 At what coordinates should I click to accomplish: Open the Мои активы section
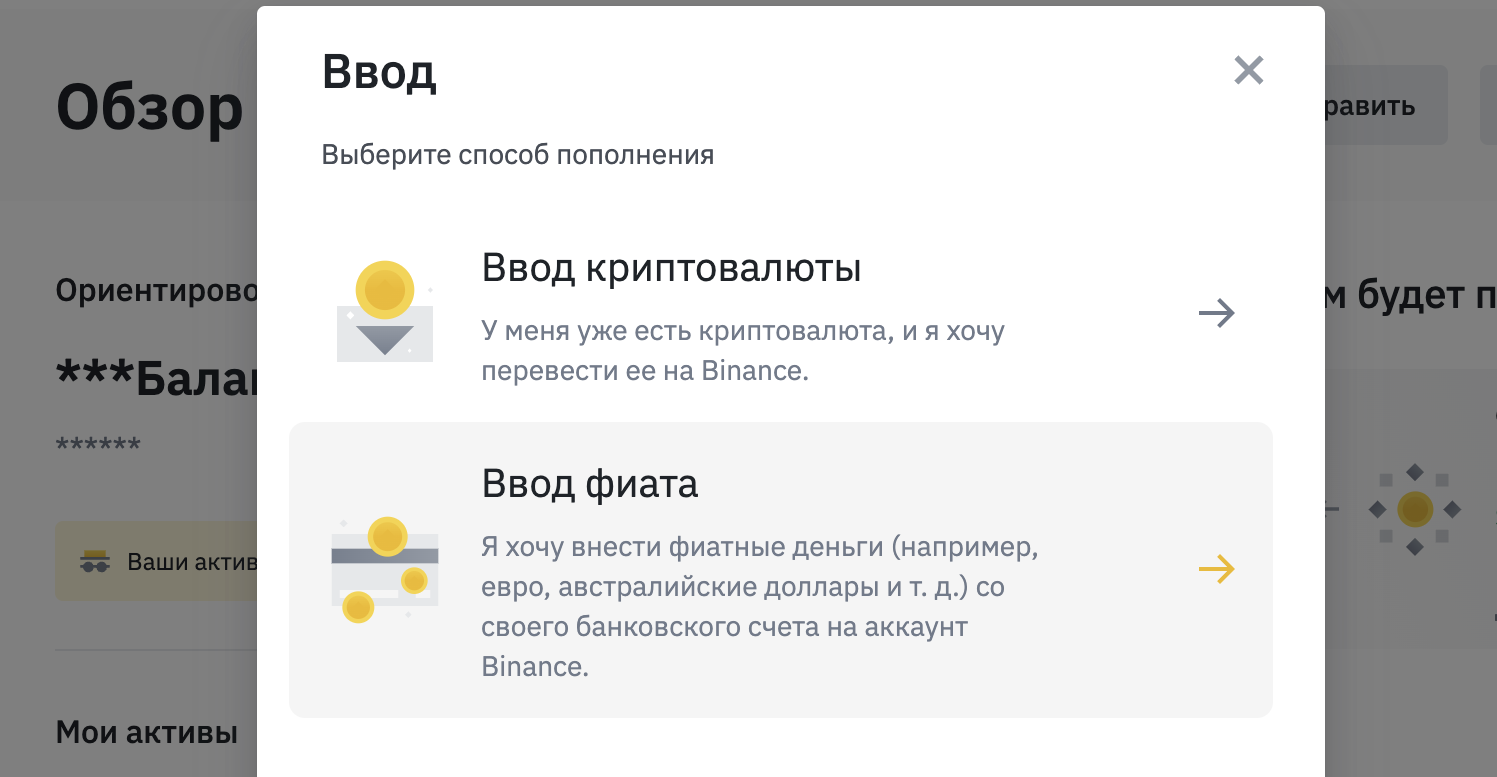tap(147, 733)
